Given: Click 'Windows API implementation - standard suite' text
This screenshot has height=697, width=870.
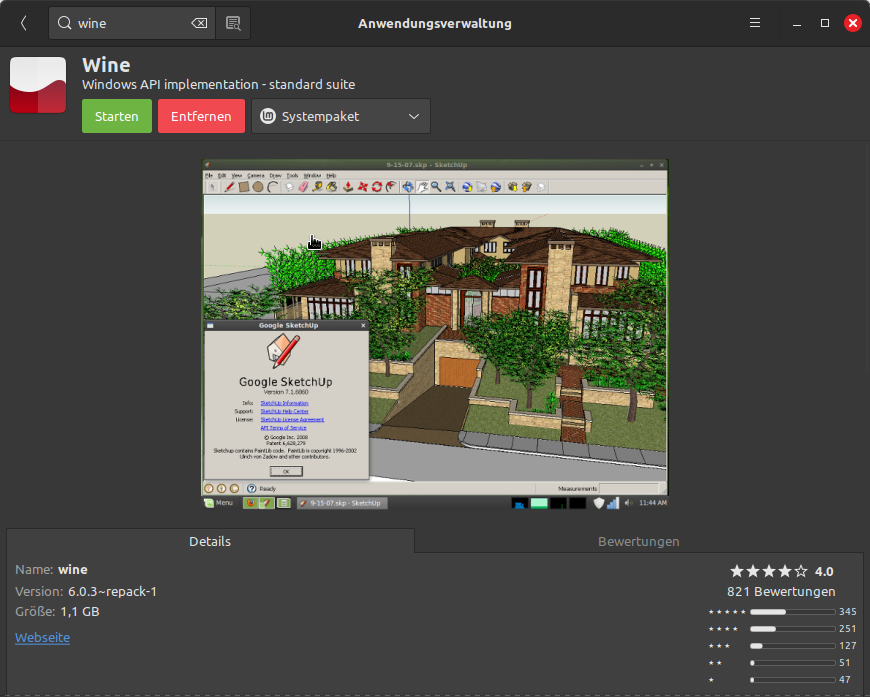Looking at the screenshot, I should click(x=219, y=85).
